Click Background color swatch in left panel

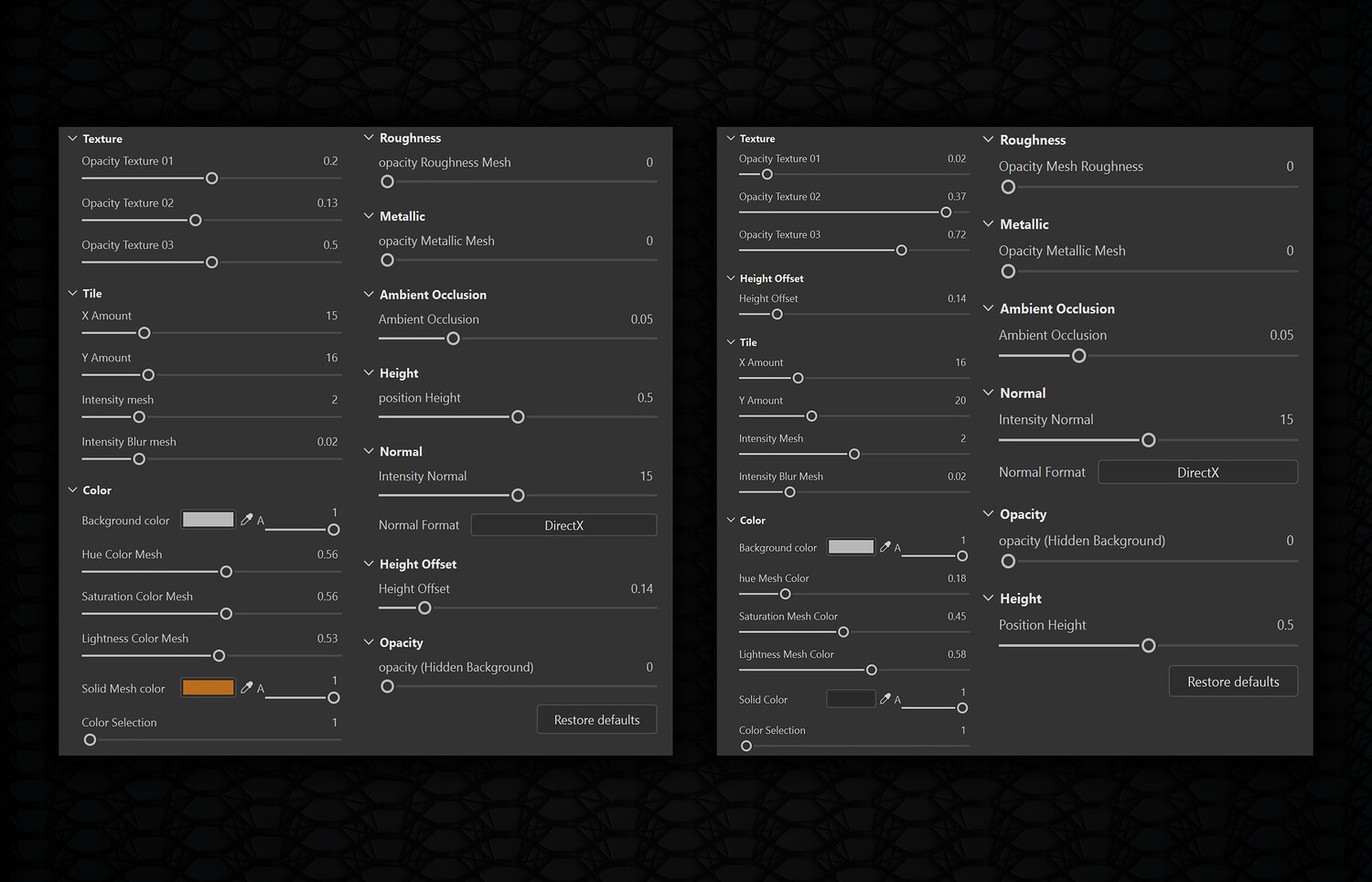click(208, 520)
